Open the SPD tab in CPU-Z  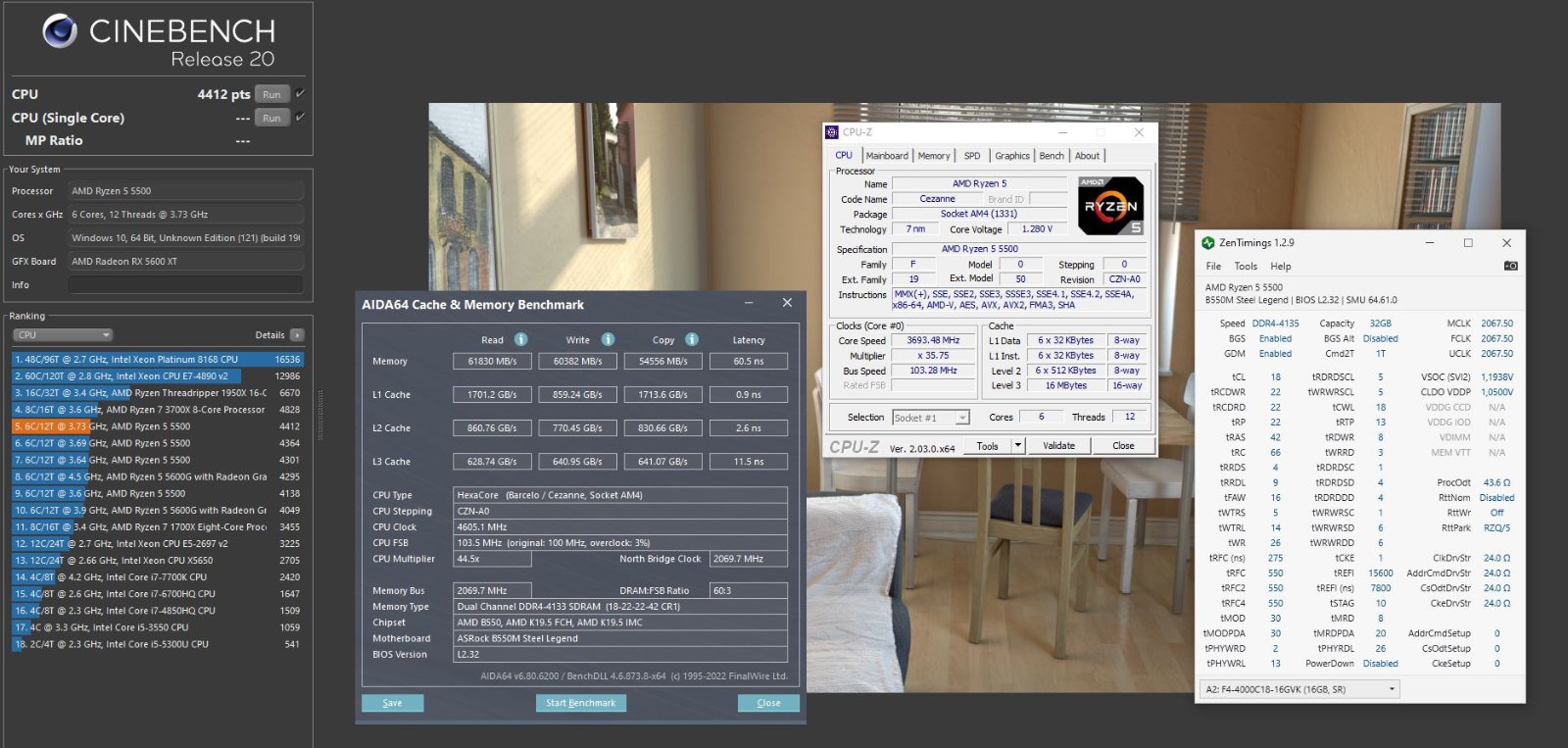972,156
